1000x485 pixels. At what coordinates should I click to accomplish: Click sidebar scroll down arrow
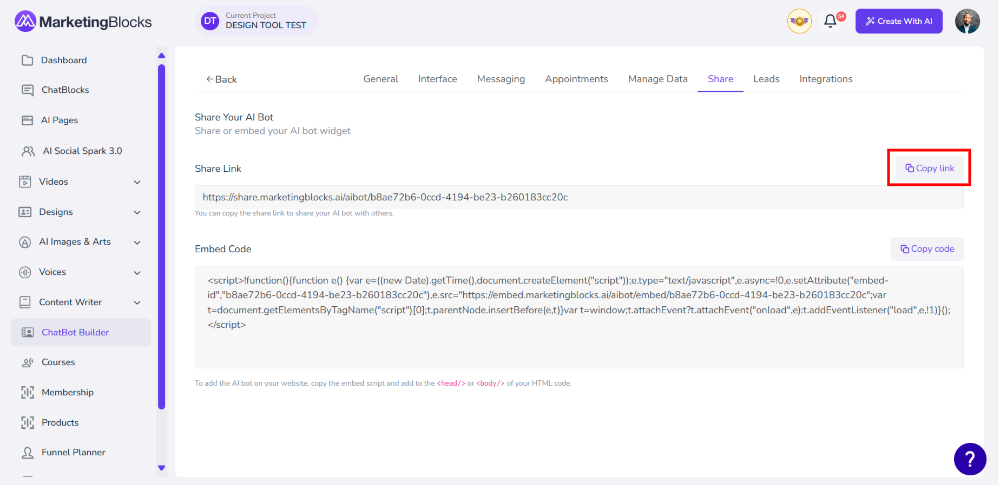pyautogui.click(x=161, y=468)
